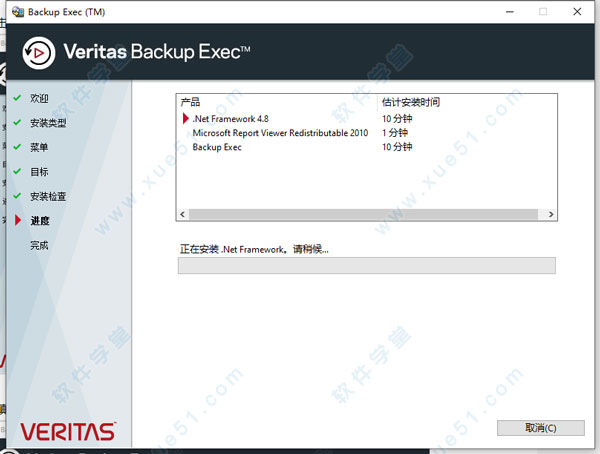Click the green checkmark beside 安装检查
This screenshot has height=454, width=600.
pyautogui.click(x=17, y=196)
